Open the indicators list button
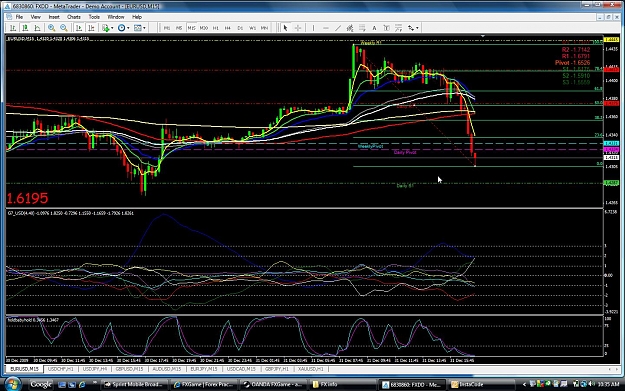The image size is (625, 391). [105, 28]
